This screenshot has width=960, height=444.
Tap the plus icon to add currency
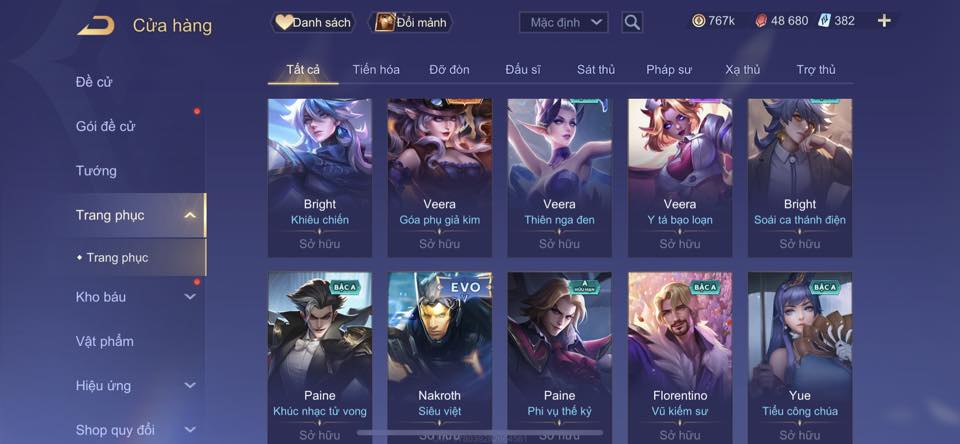point(883,21)
